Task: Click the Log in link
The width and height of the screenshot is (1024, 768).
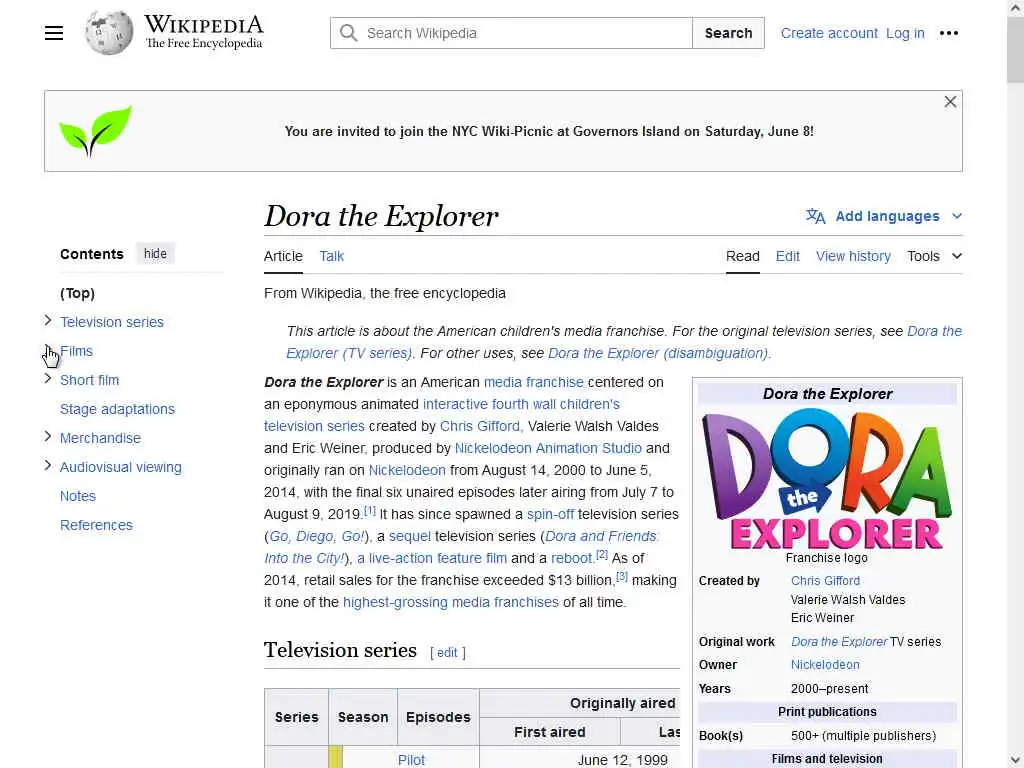Action: point(904,33)
